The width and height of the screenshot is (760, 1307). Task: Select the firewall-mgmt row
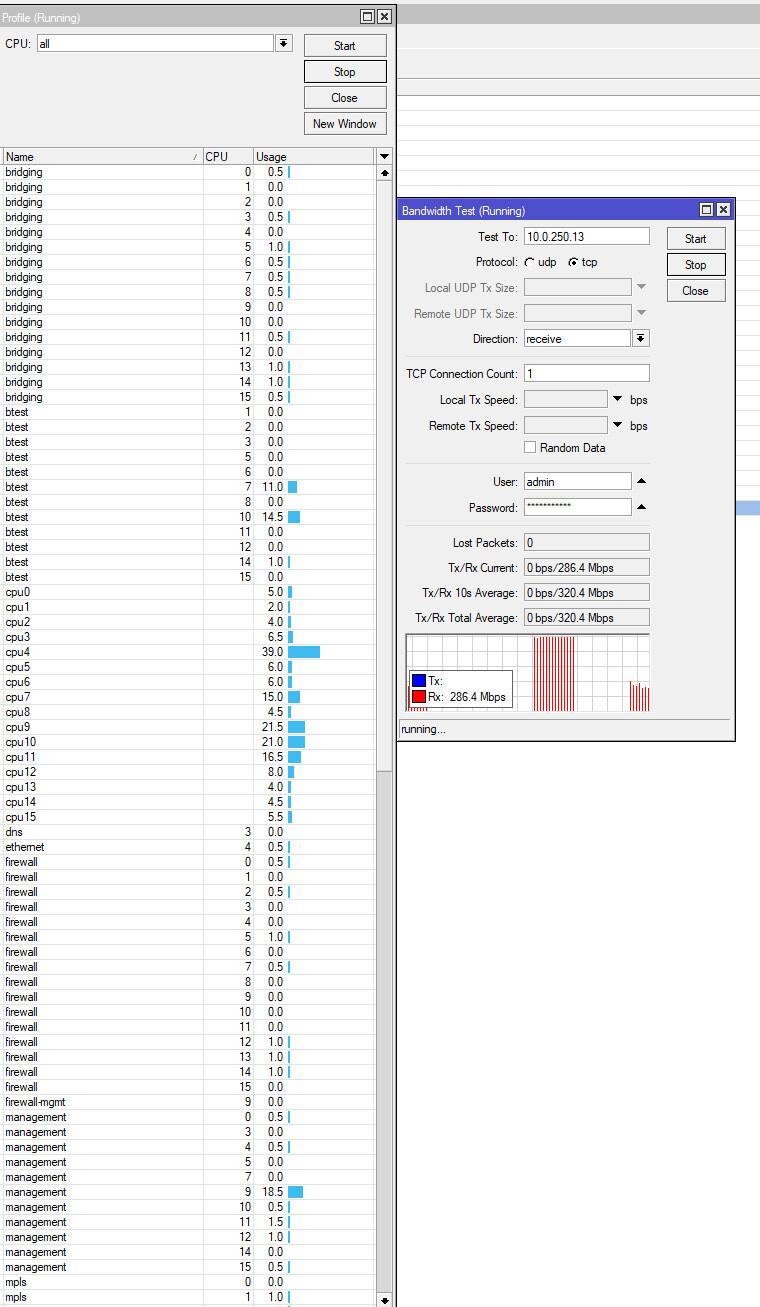coord(189,1102)
